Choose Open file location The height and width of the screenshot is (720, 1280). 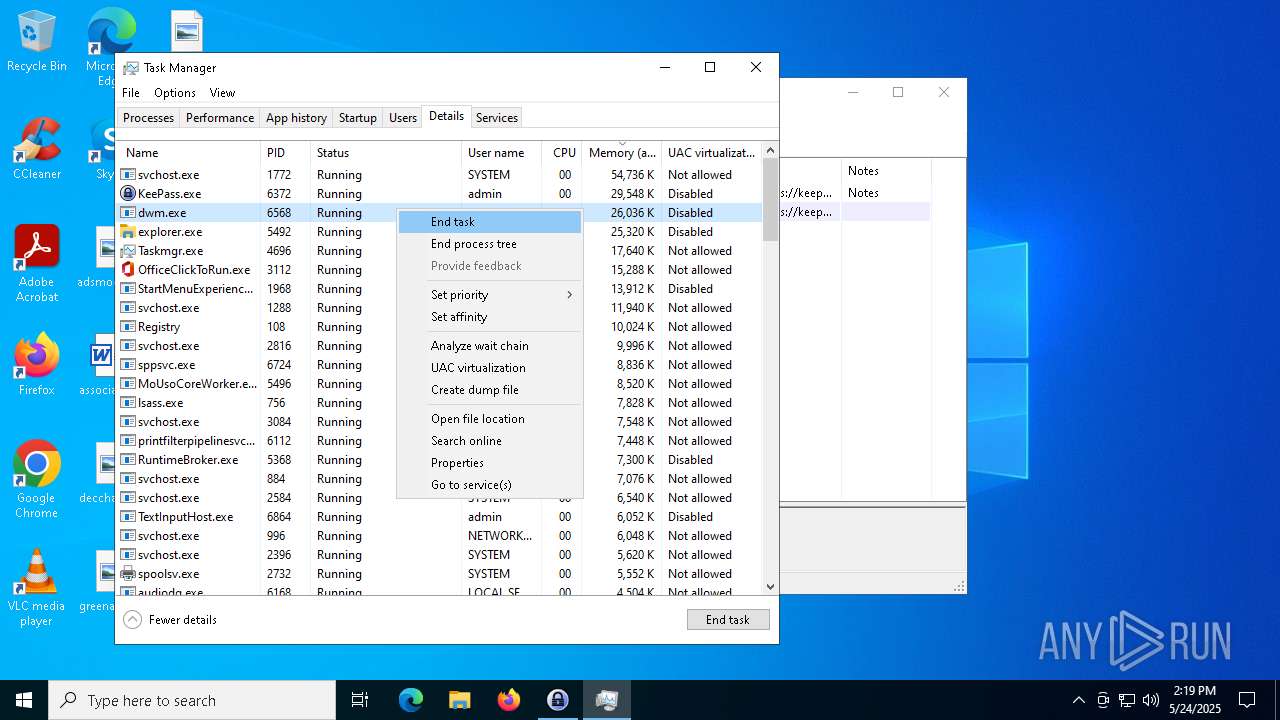point(490,419)
